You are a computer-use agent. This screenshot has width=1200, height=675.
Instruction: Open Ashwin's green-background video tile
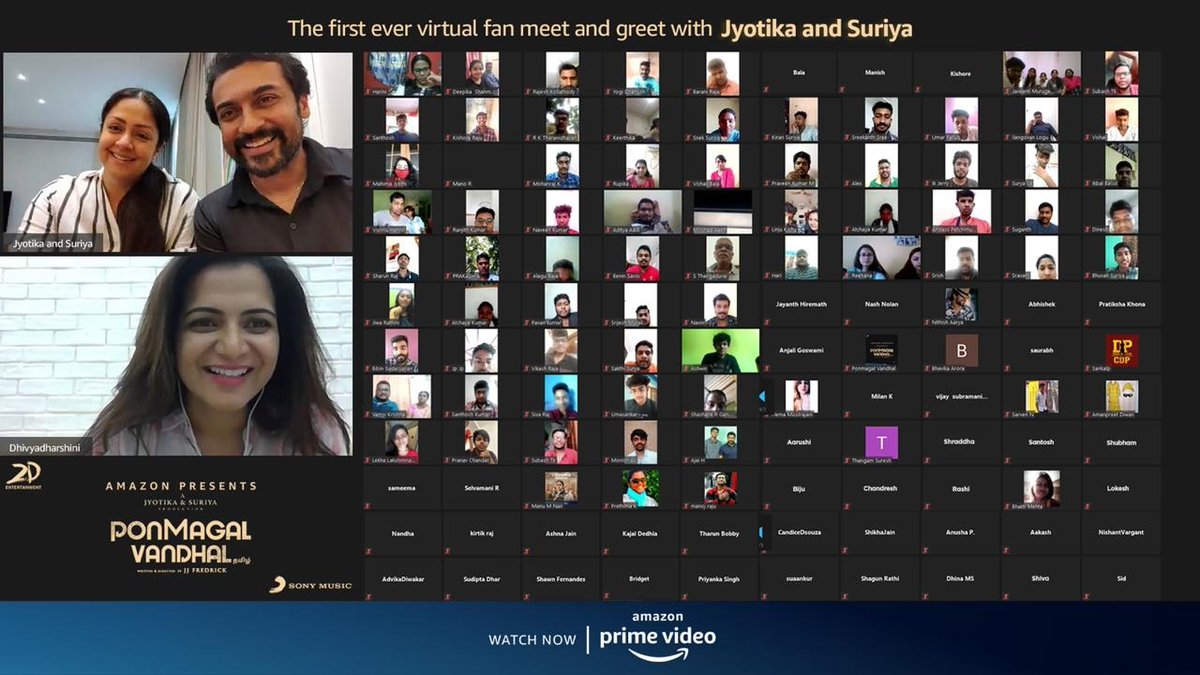point(720,351)
